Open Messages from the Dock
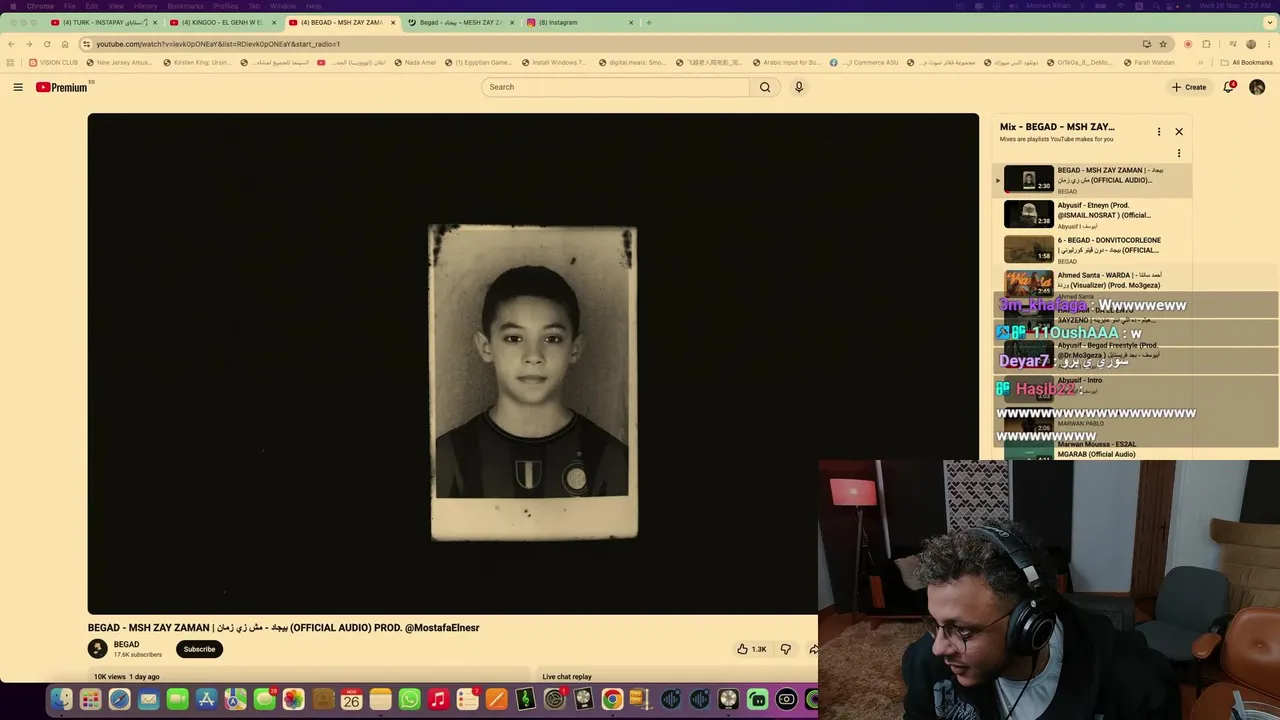1280x720 pixels. click(x=264, y=700)
